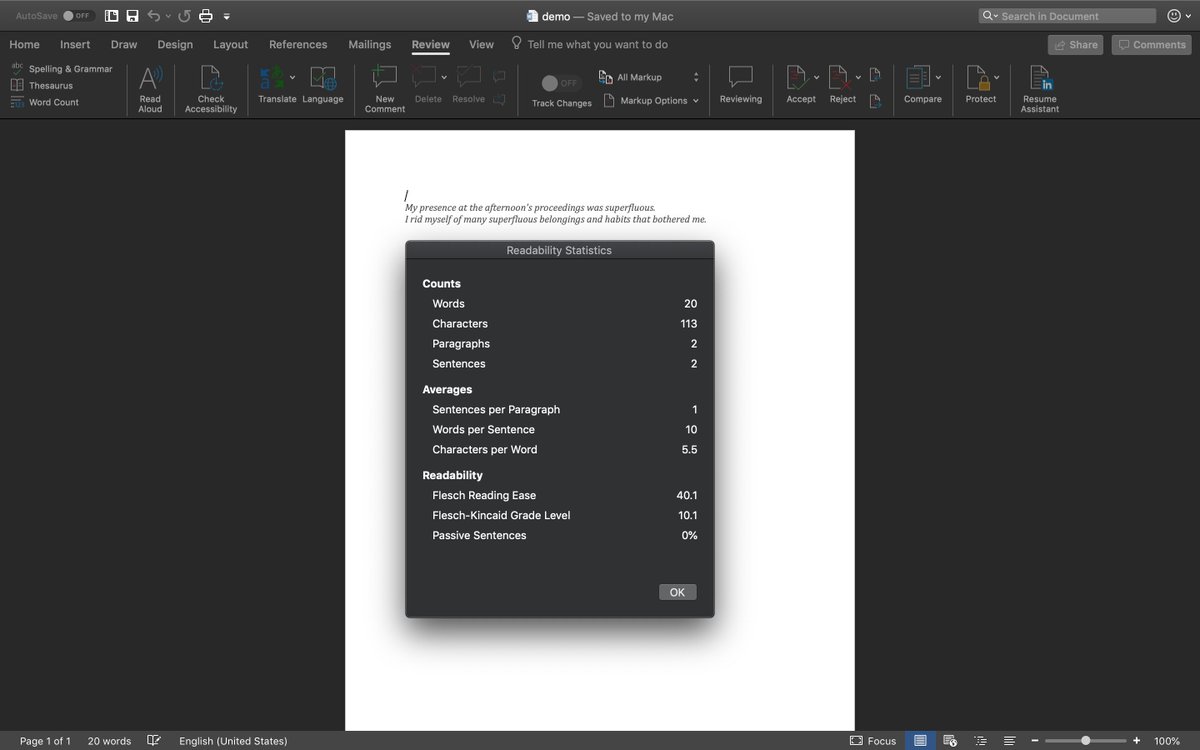Image resolution: width=1200 pixels, height=750 pixels.
Task: Expand the Reject dropdown arrow
Action: tap(859, 77)
